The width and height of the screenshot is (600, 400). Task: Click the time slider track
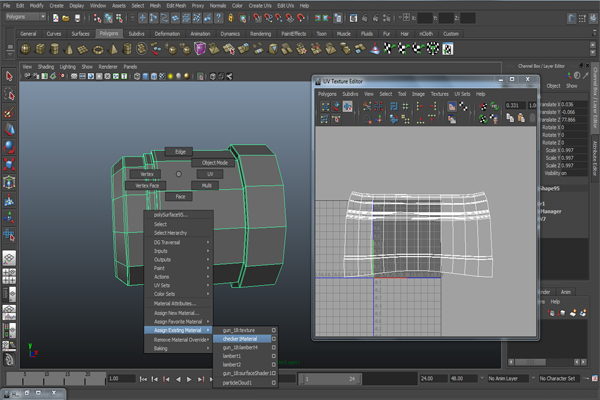click(x=55, y=379)
